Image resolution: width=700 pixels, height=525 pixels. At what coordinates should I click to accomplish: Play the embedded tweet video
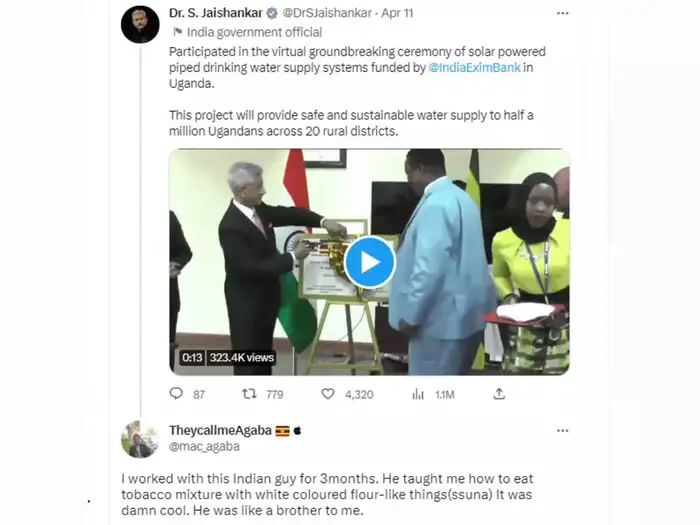[x=369, y=262]
